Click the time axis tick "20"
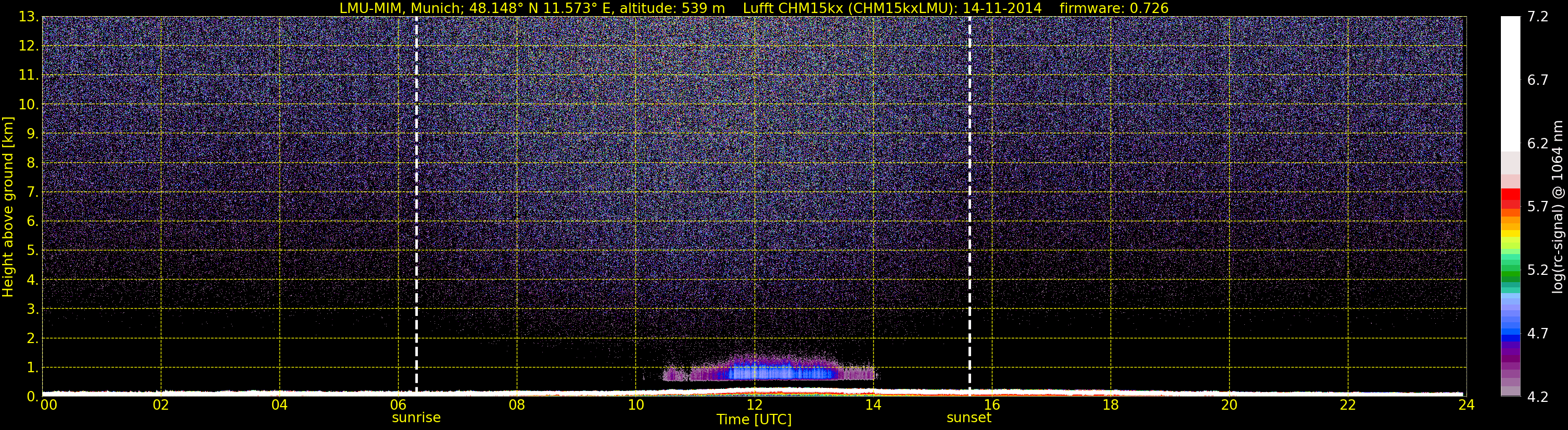1568x430 pixels. [x=1229, y=405]
